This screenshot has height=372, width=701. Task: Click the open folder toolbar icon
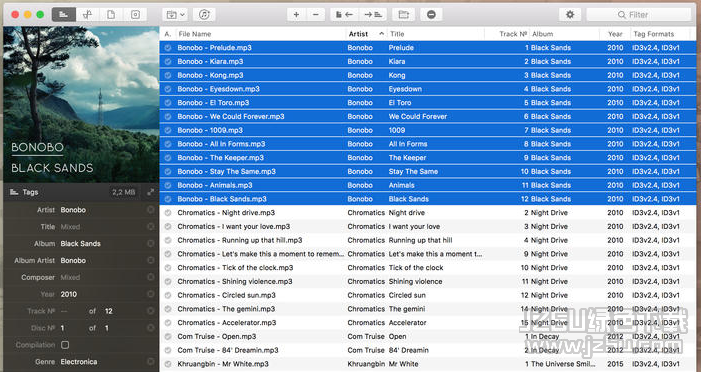tap(403, 15)
